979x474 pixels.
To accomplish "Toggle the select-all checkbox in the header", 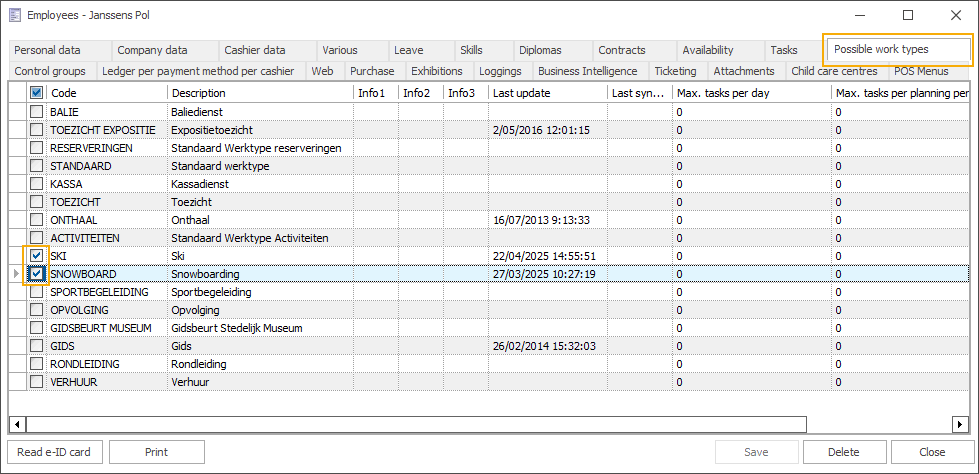I will (37, 93).
